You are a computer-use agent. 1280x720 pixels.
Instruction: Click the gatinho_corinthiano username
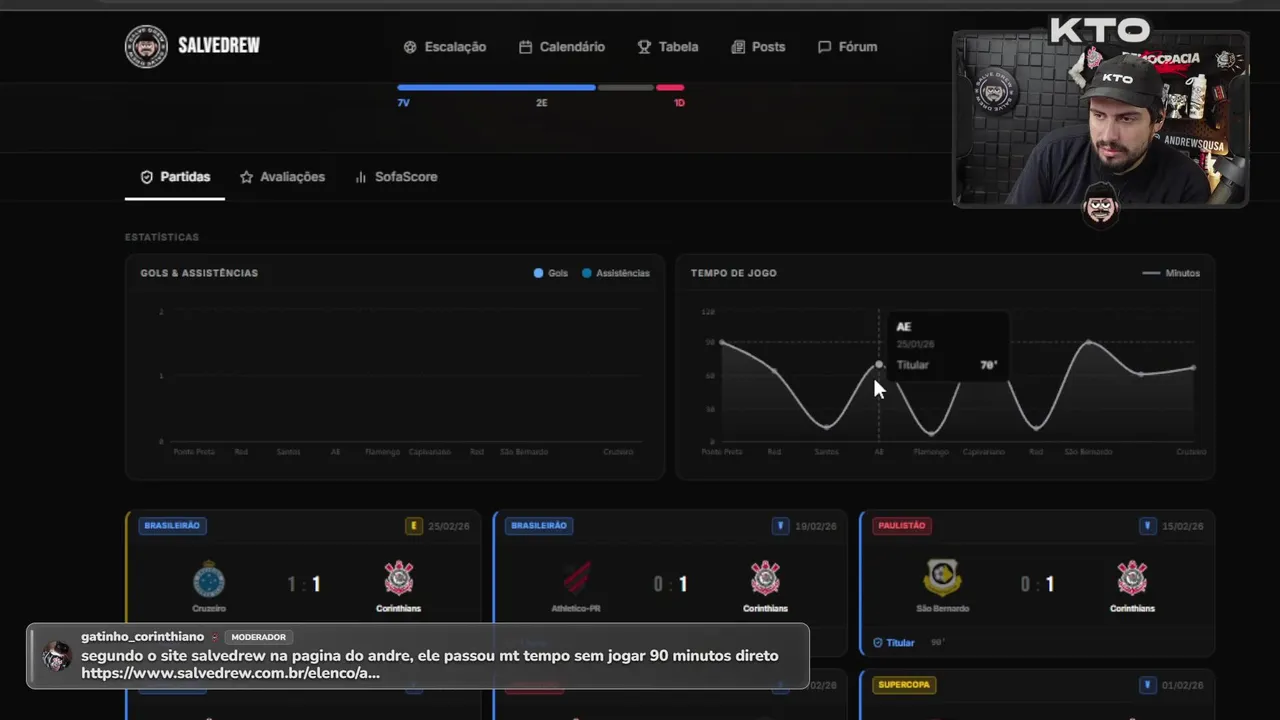pos(142,637)
